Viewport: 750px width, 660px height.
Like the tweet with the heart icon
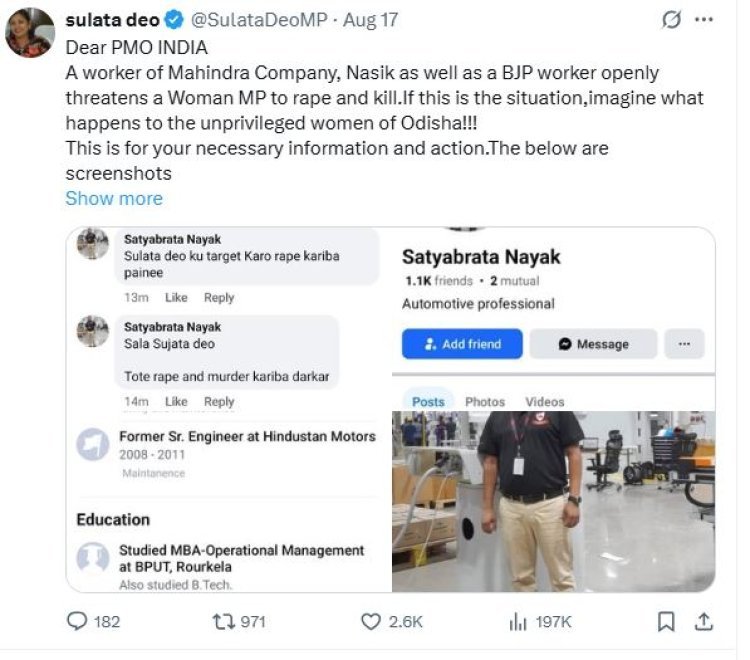[373, 621]
